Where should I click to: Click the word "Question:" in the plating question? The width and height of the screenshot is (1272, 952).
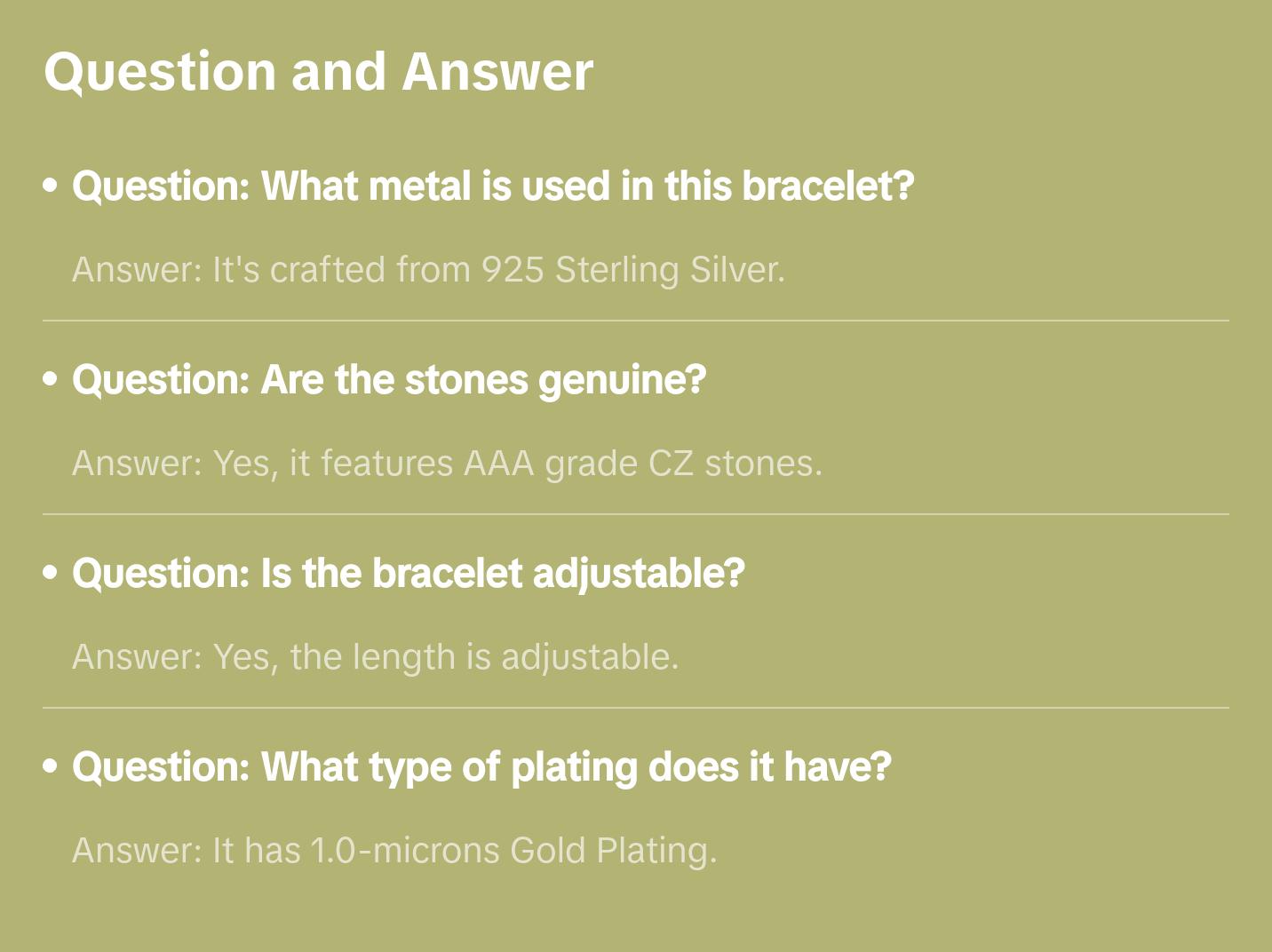pyautogui.click(x=161, y=767)
